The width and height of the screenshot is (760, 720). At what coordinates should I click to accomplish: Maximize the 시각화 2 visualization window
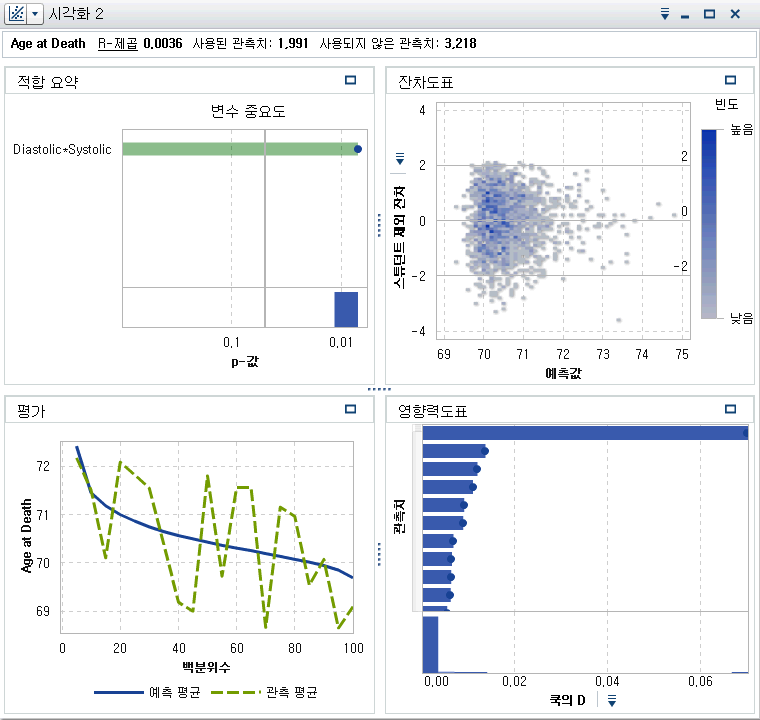point(709,14)
